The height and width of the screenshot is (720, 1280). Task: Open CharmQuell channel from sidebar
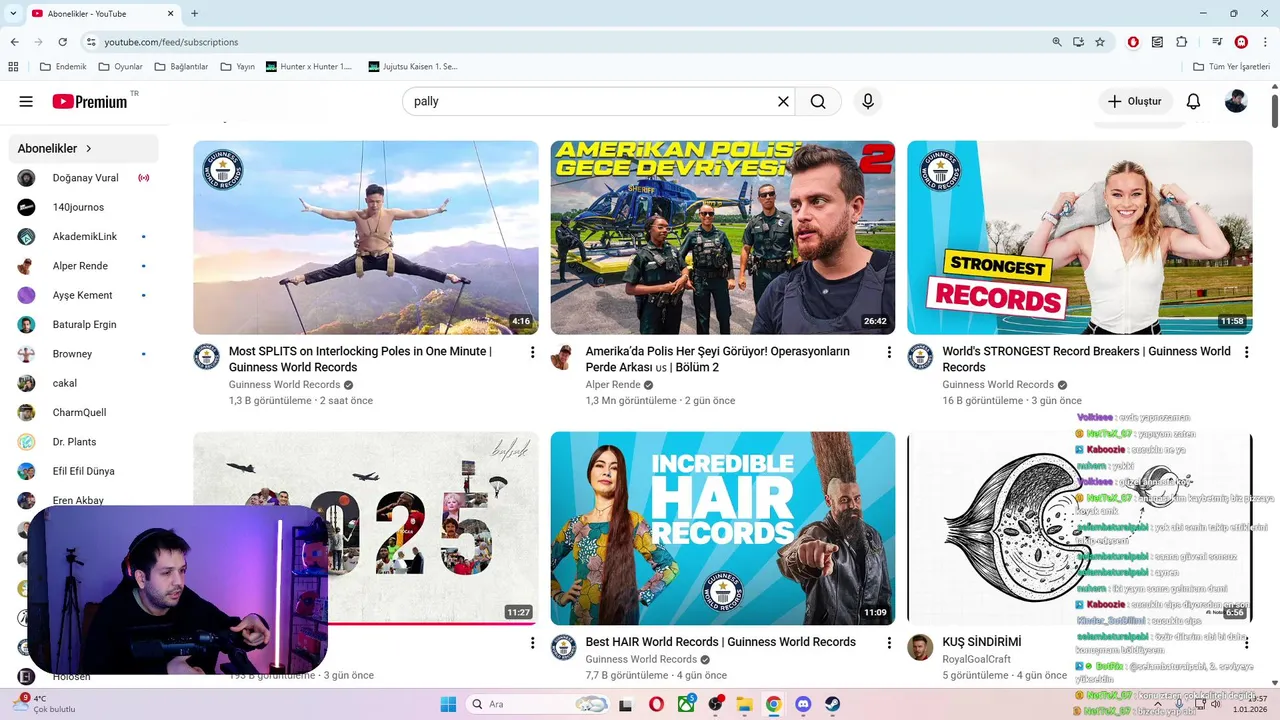[82, 412]
